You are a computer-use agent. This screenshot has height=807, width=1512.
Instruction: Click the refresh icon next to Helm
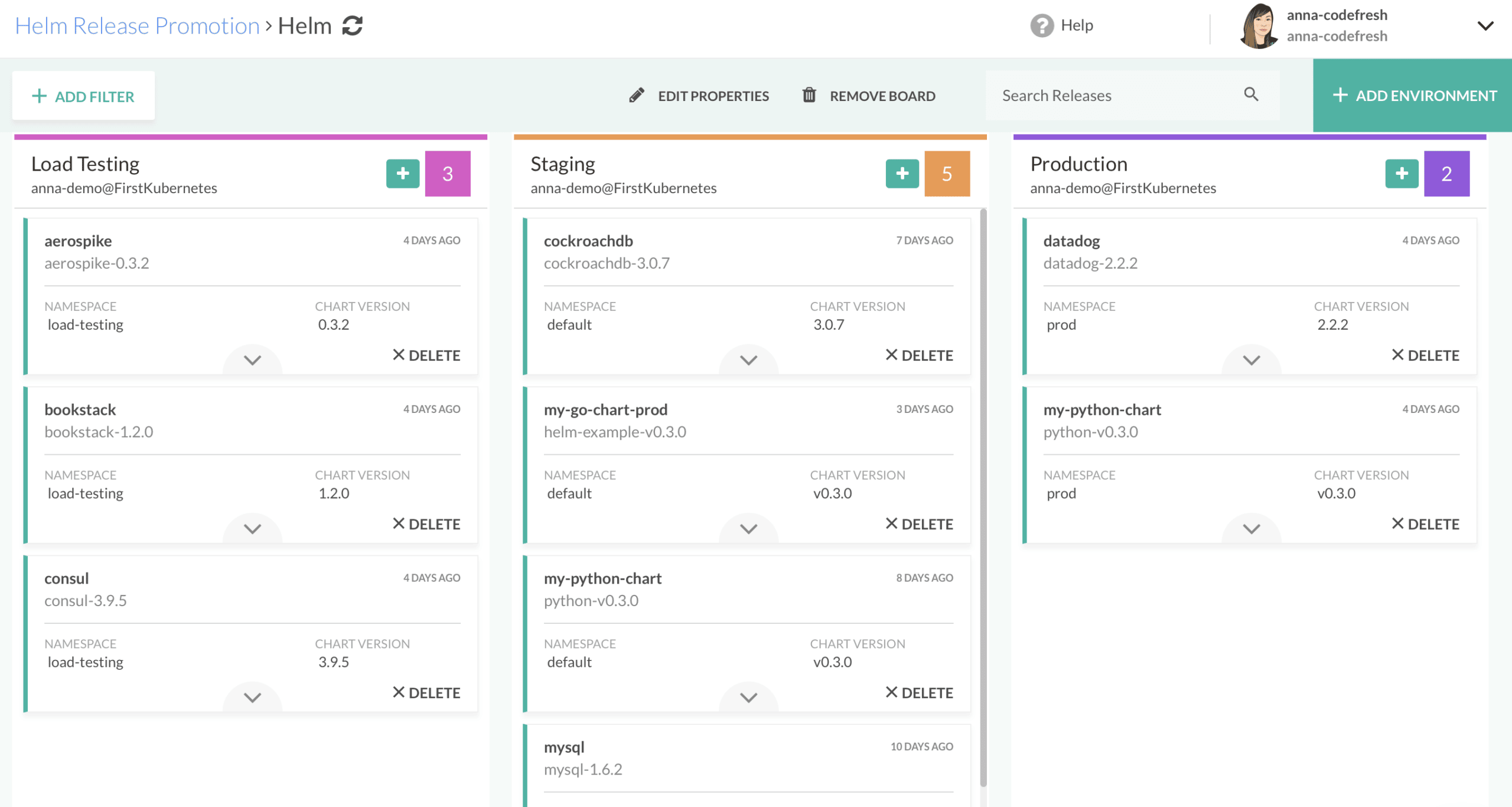click(x=353, y=26)
